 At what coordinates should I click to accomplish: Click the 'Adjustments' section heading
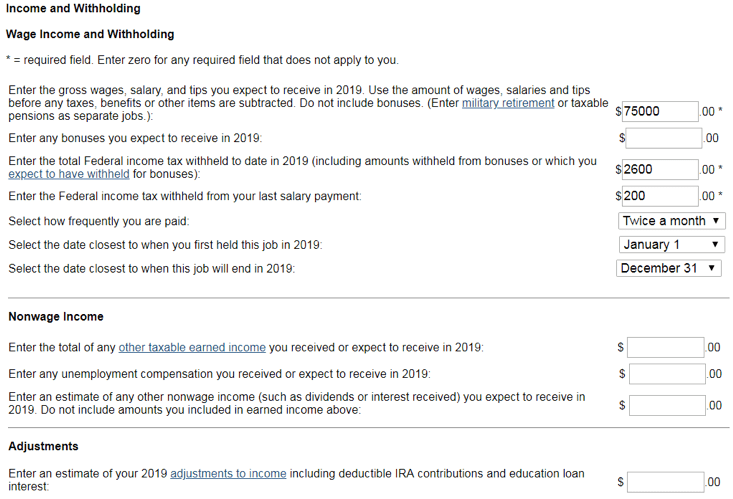pos(43,446)
